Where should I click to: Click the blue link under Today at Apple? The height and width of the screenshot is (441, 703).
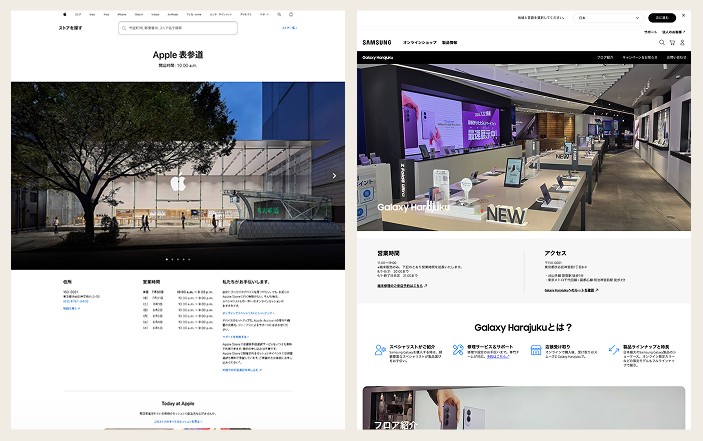pyautogui.click(x=178, y=421)
